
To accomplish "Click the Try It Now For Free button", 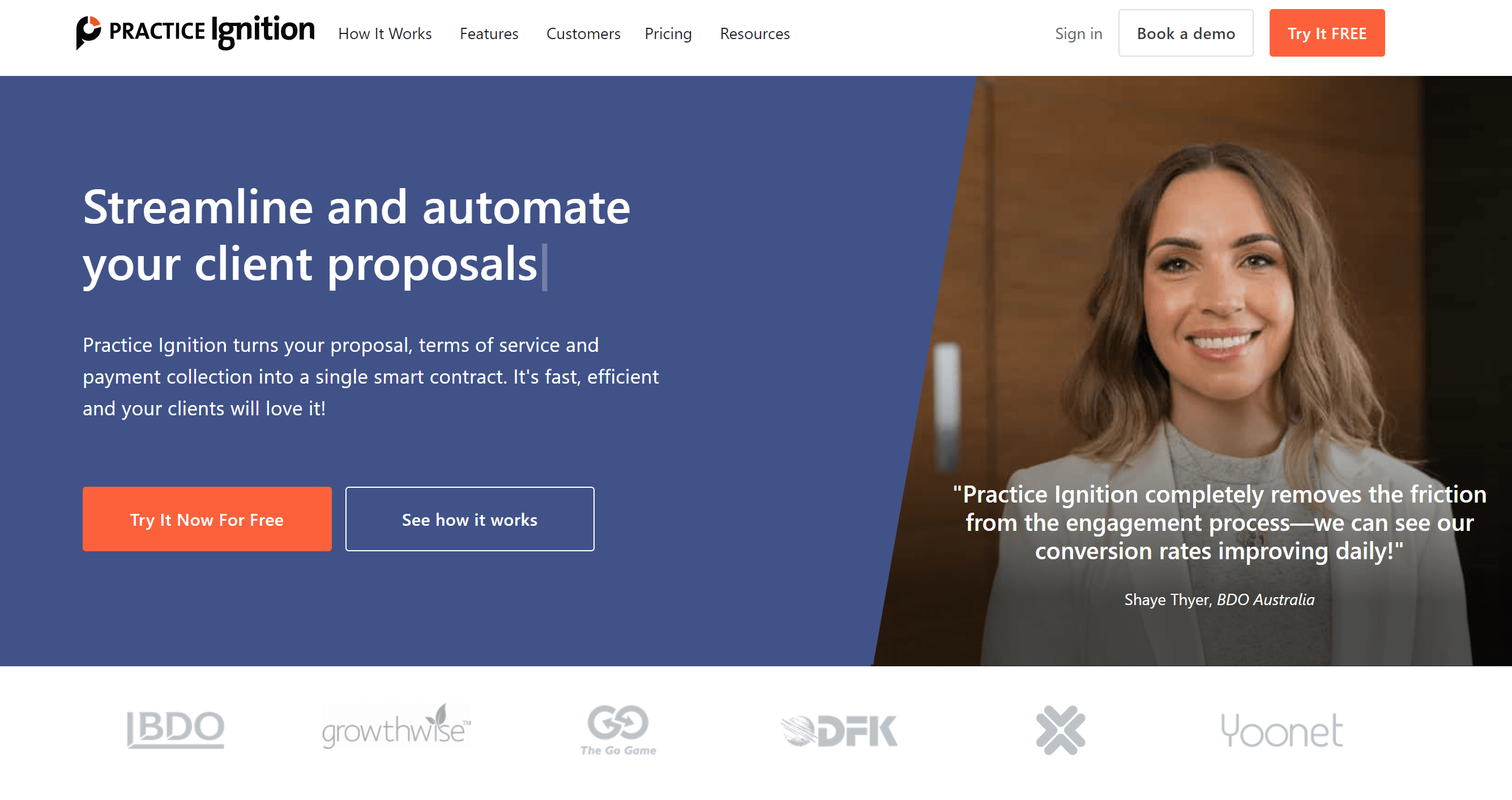I will point(207,519).
